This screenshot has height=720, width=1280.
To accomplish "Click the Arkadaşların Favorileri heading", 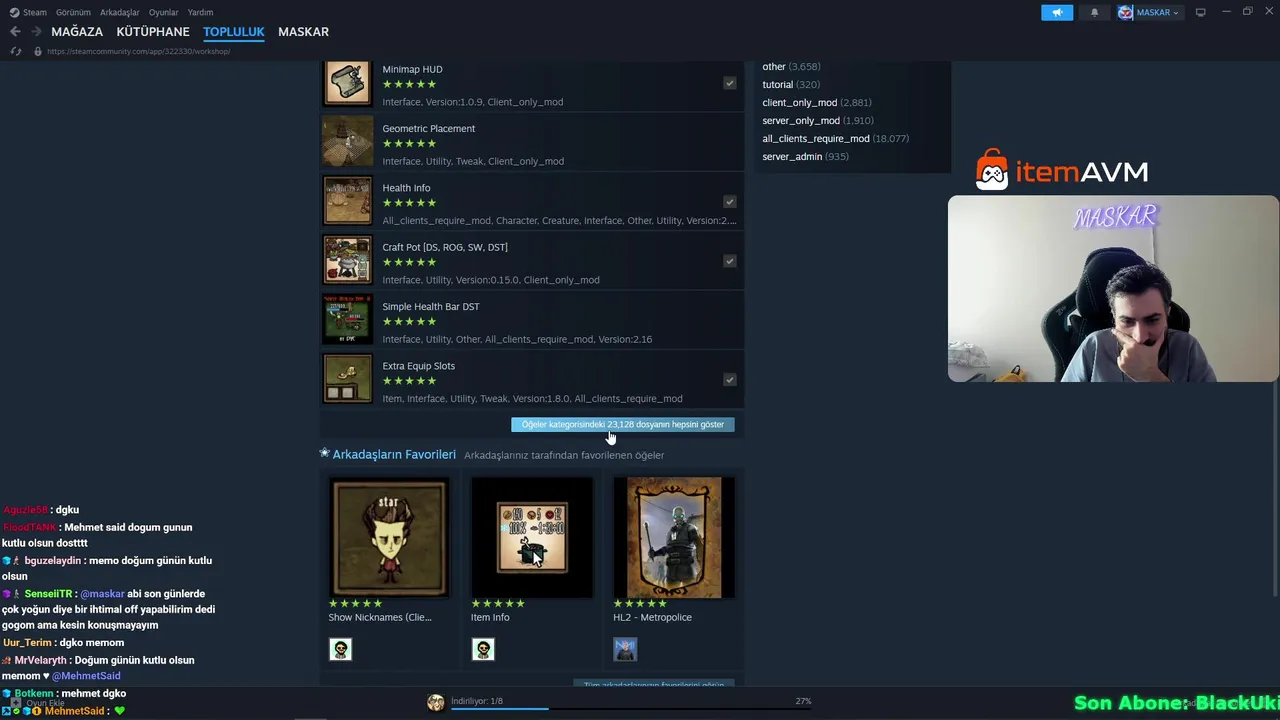I will click(394, 454).
